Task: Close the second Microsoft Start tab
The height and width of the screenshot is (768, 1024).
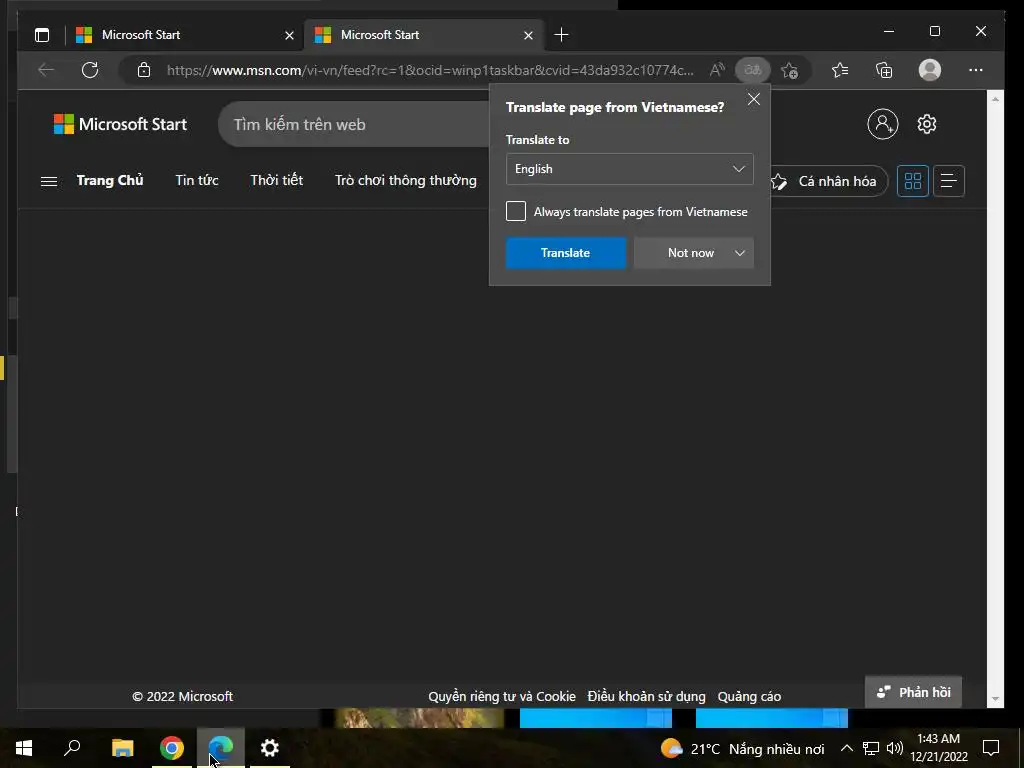Action: pyautogui.click(x=528, y=35)
